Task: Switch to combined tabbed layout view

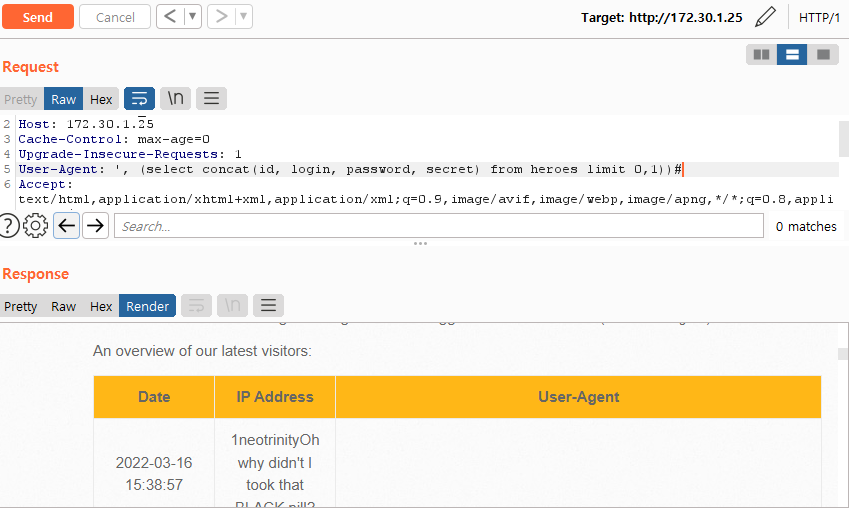Action: (x=823, y=55)
